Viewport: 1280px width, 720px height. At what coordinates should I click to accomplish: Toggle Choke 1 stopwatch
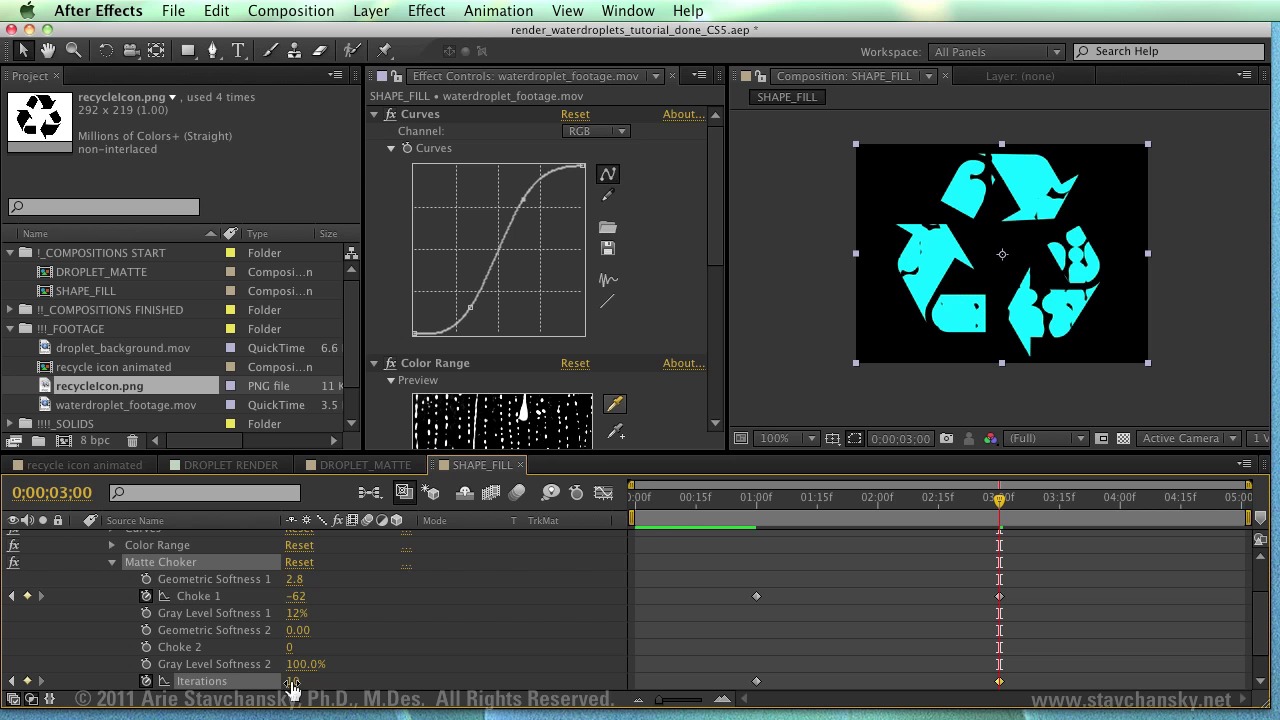point(146,596)
